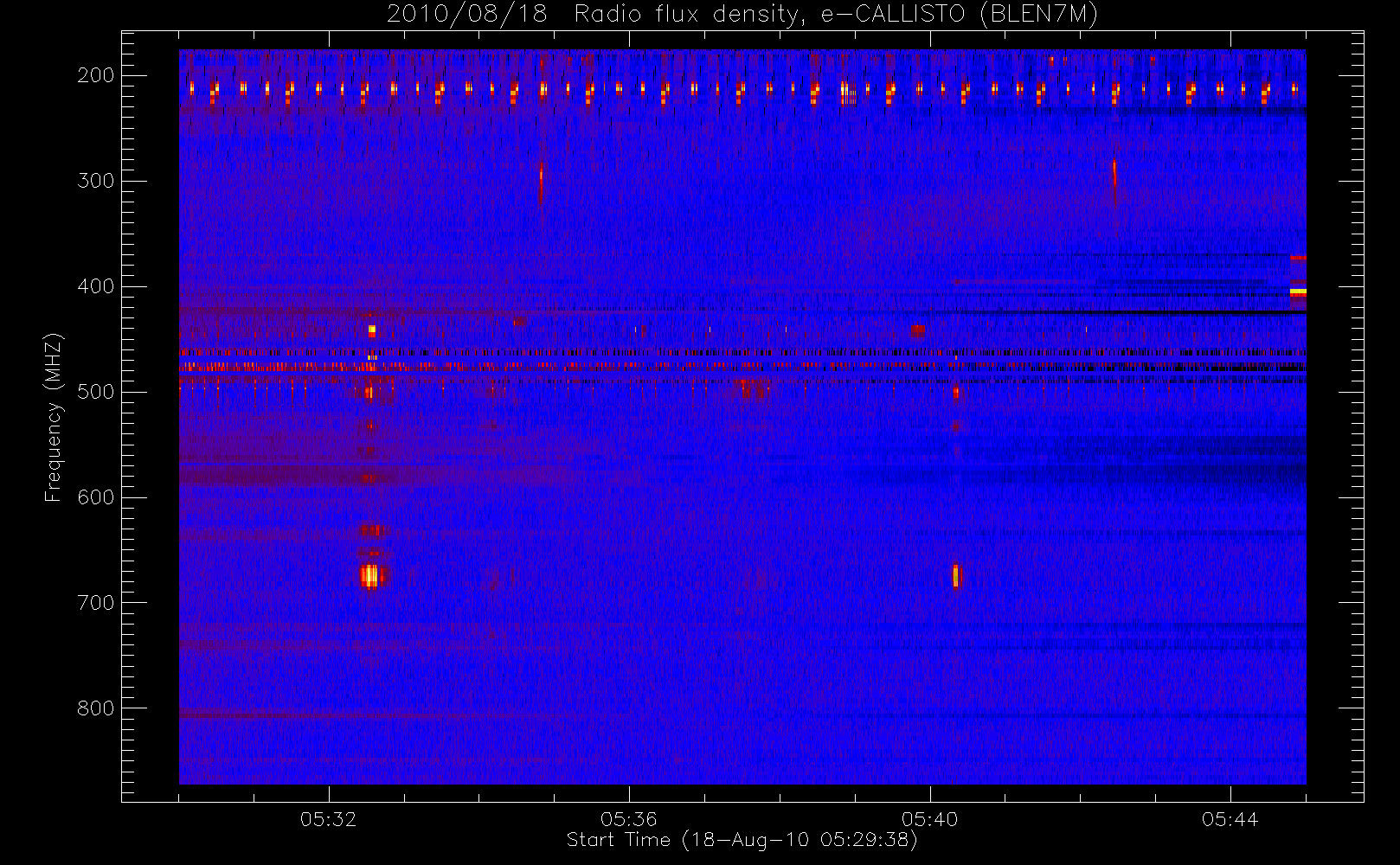Click the 05:44 time axis label
Image resolution: width=1400 pixels, height=865 pixels.
(1230, 819)
